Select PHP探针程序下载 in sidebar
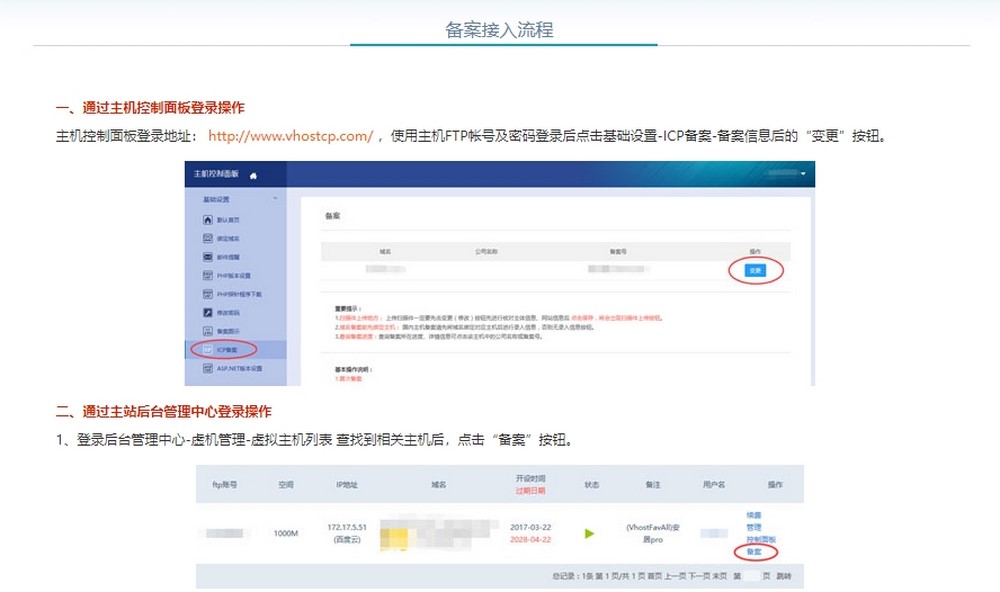Screen dimensions: 1000x592 [x=240, y=293]
